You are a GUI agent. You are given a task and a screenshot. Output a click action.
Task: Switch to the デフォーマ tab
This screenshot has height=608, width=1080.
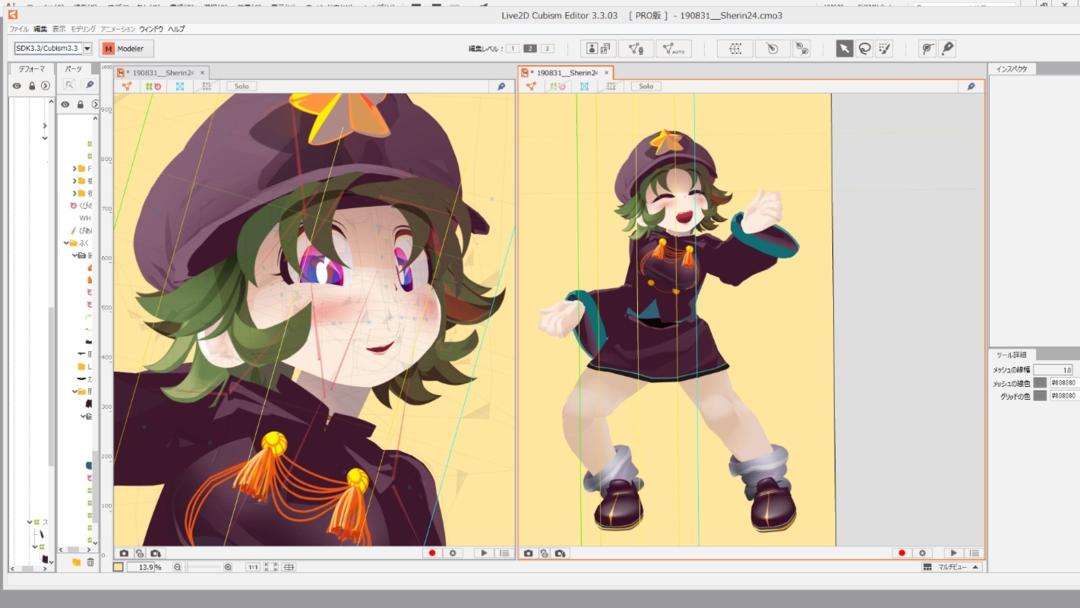32,69
